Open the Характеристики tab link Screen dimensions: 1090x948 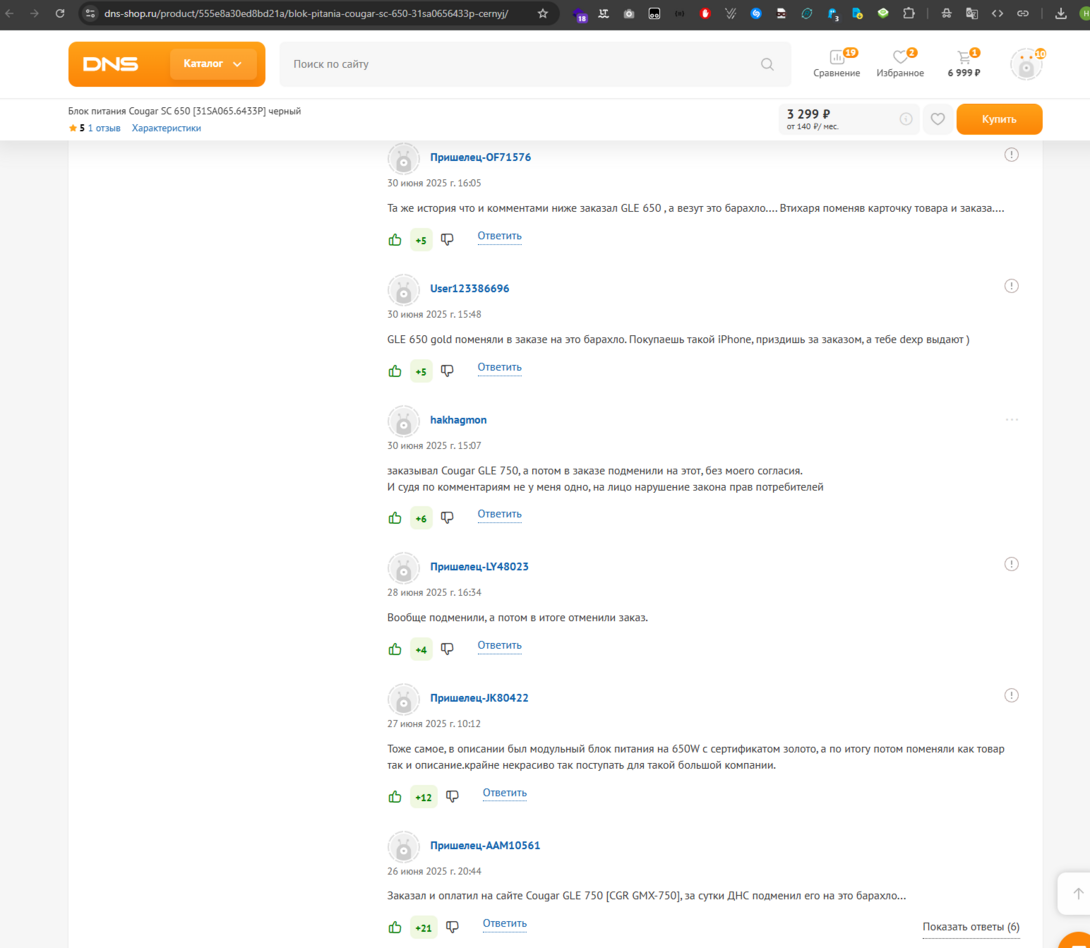click(166, 128)
